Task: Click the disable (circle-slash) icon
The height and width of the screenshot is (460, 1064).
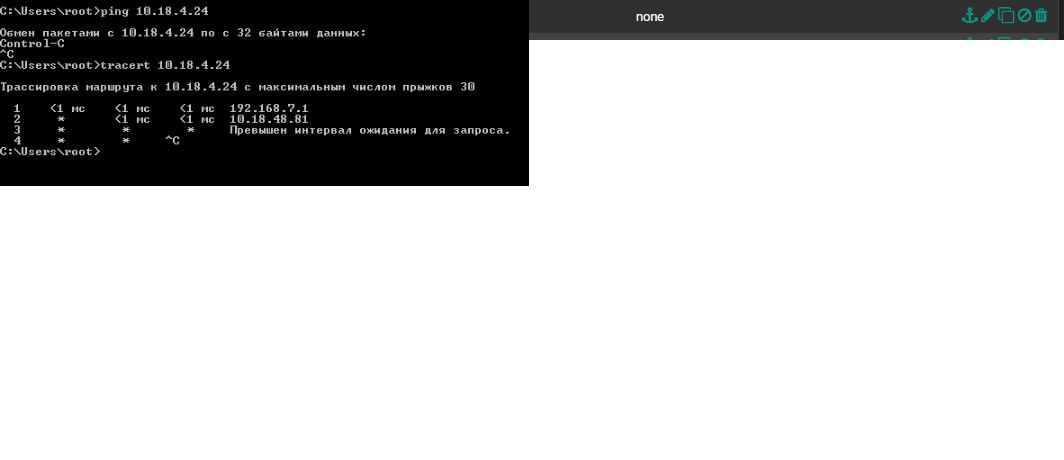Action: point(1024,16)
